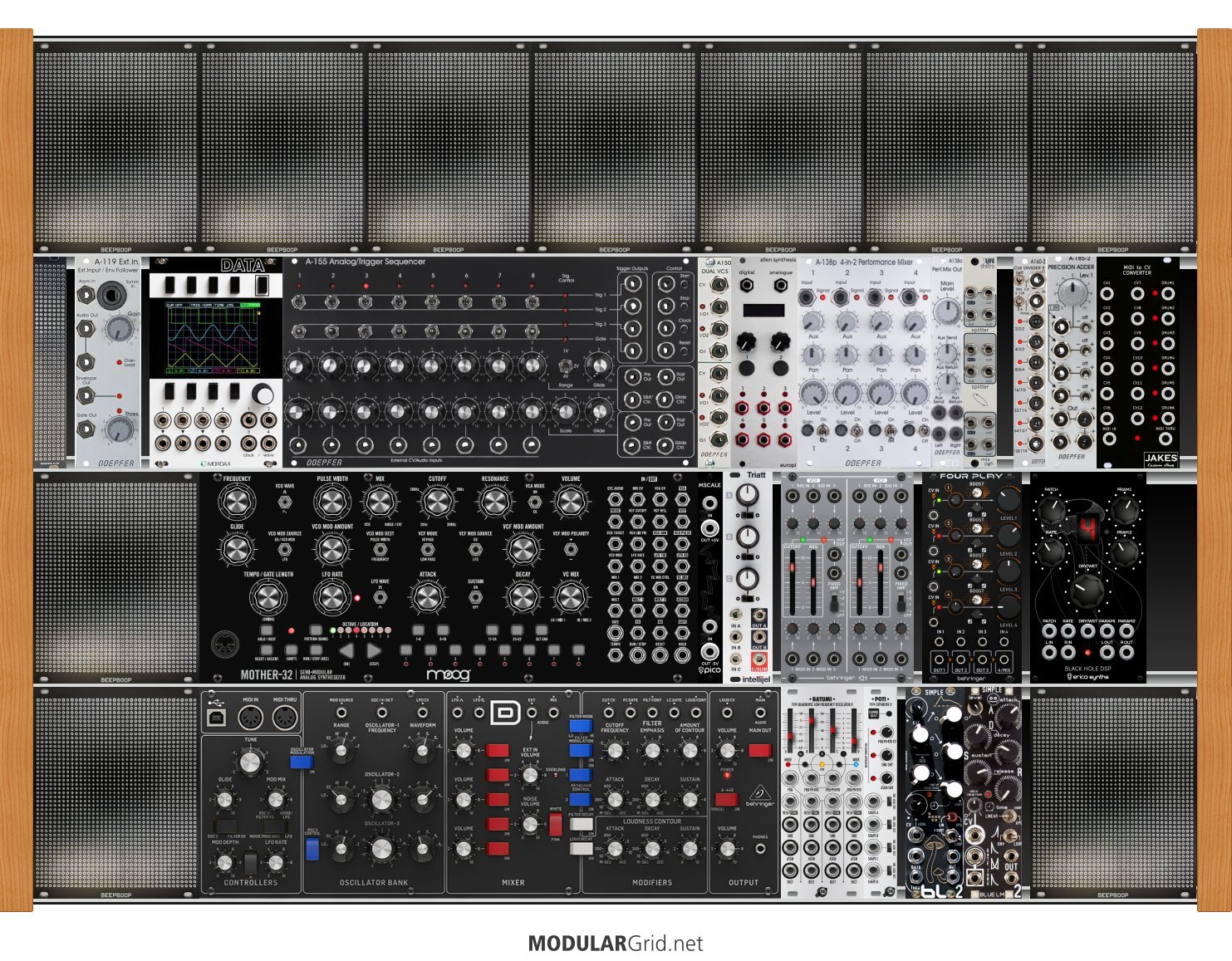Click the Main Level knob on A-138p mixer
1232x961 pixels.
pos(946,311)
